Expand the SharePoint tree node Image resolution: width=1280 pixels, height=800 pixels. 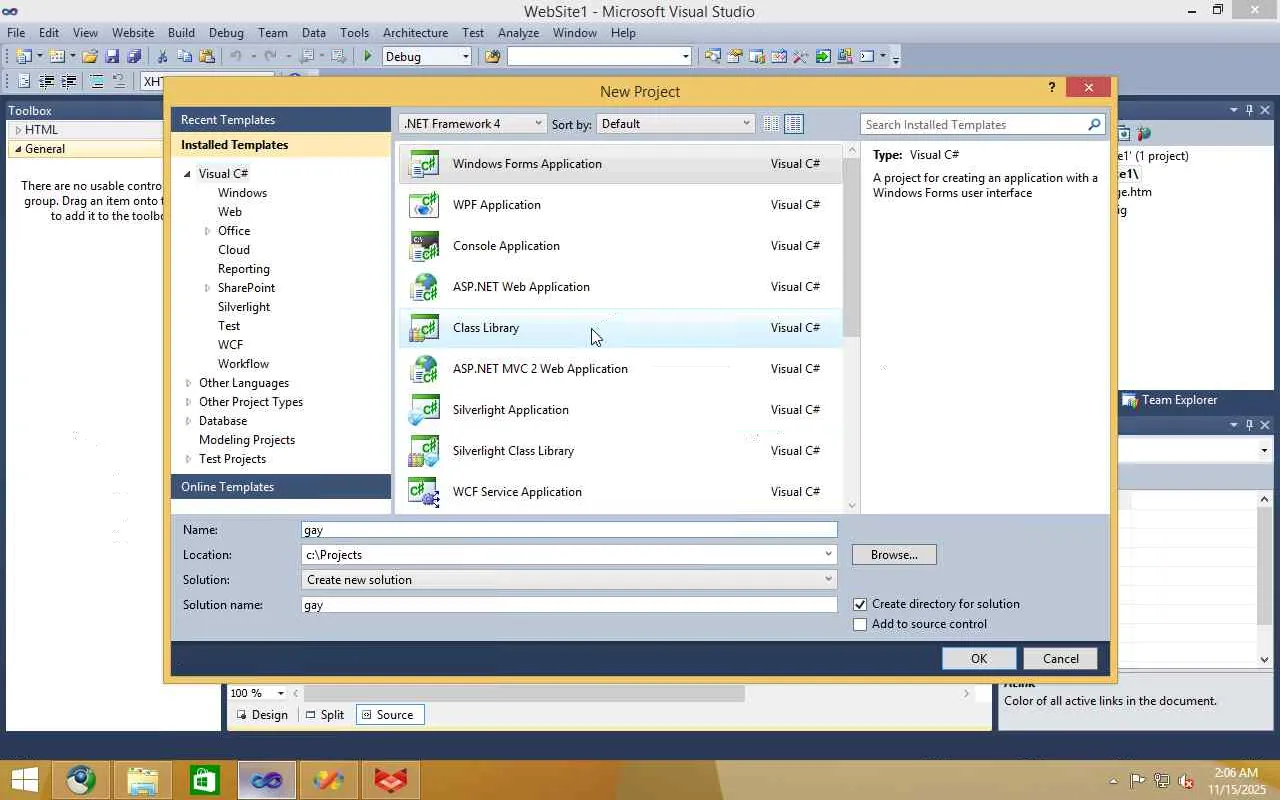point(208,288)
